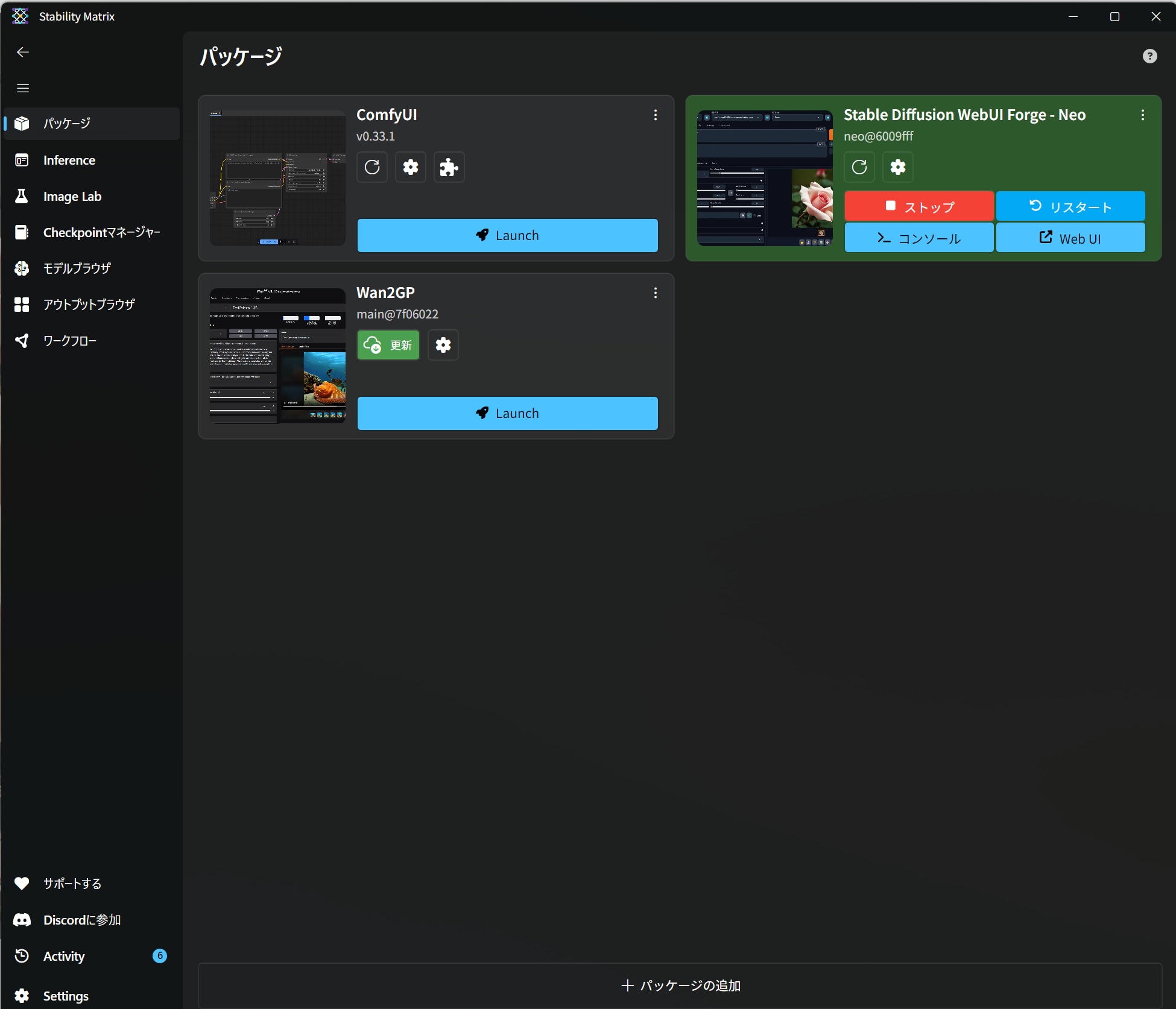Click the help question mark icon
The width and height of the screenshot is (1176, 1009).
pyautogui.click(x=1149, y=56)
